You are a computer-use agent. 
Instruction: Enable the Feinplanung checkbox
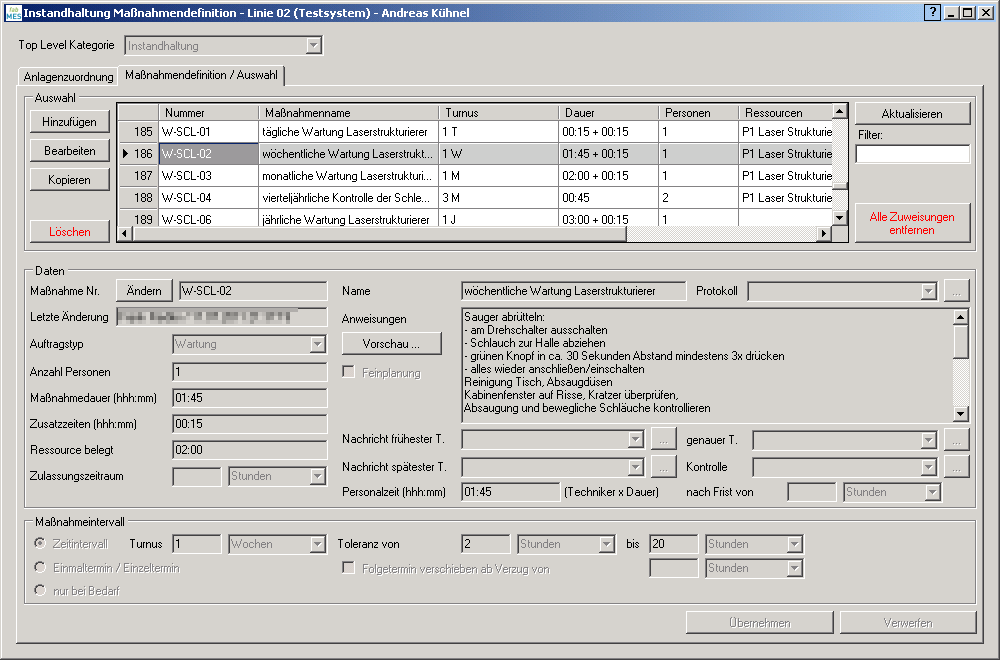[x=349, y=373]
